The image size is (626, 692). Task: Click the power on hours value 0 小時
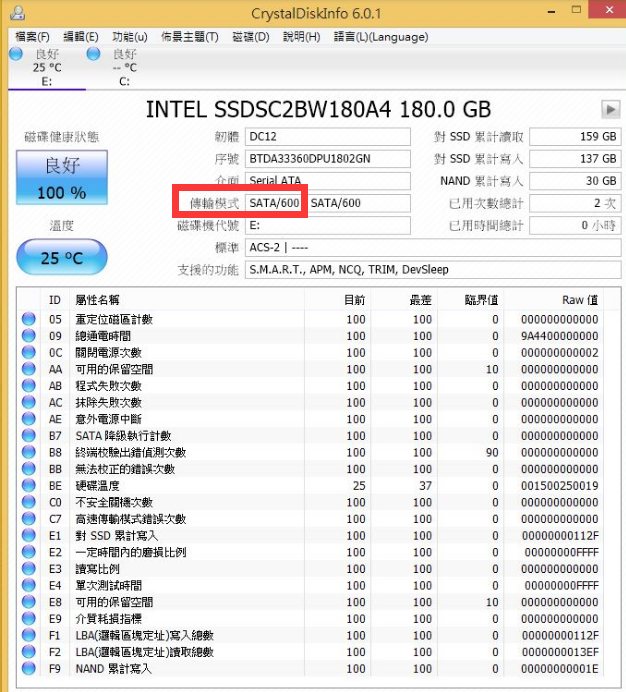[x=575, y=226]
